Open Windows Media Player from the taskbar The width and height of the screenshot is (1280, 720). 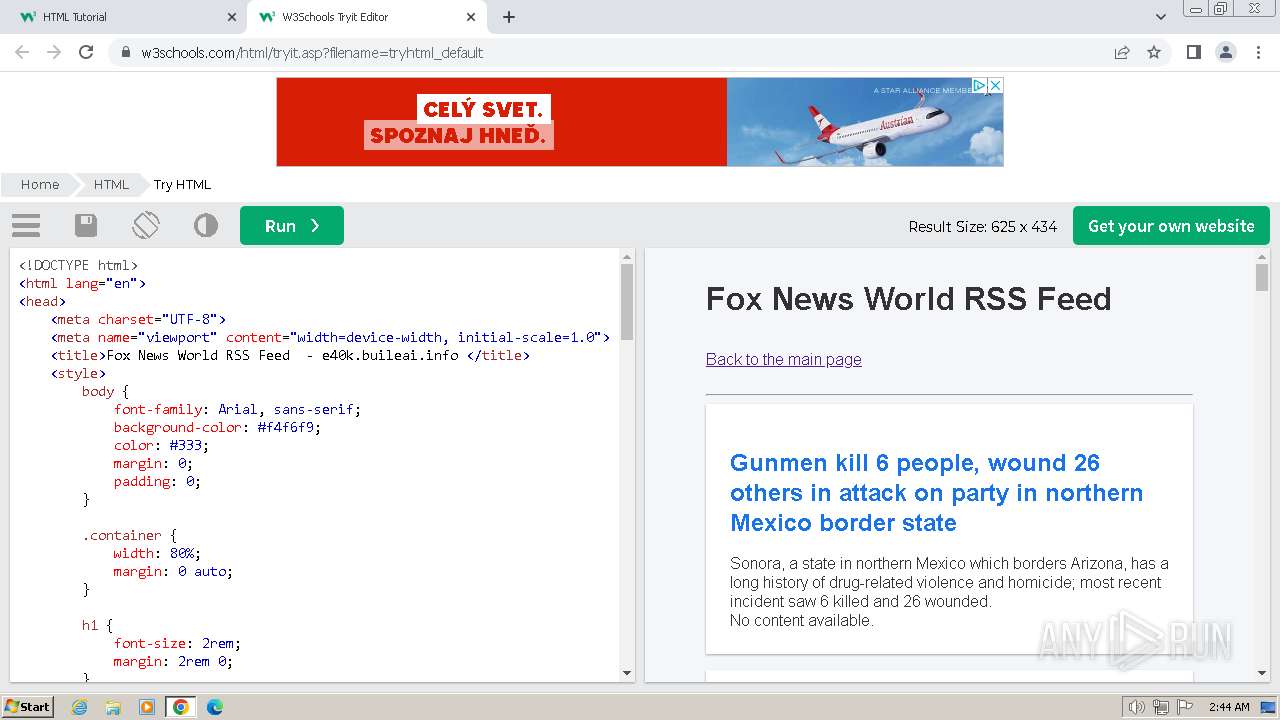pos(147,707)
